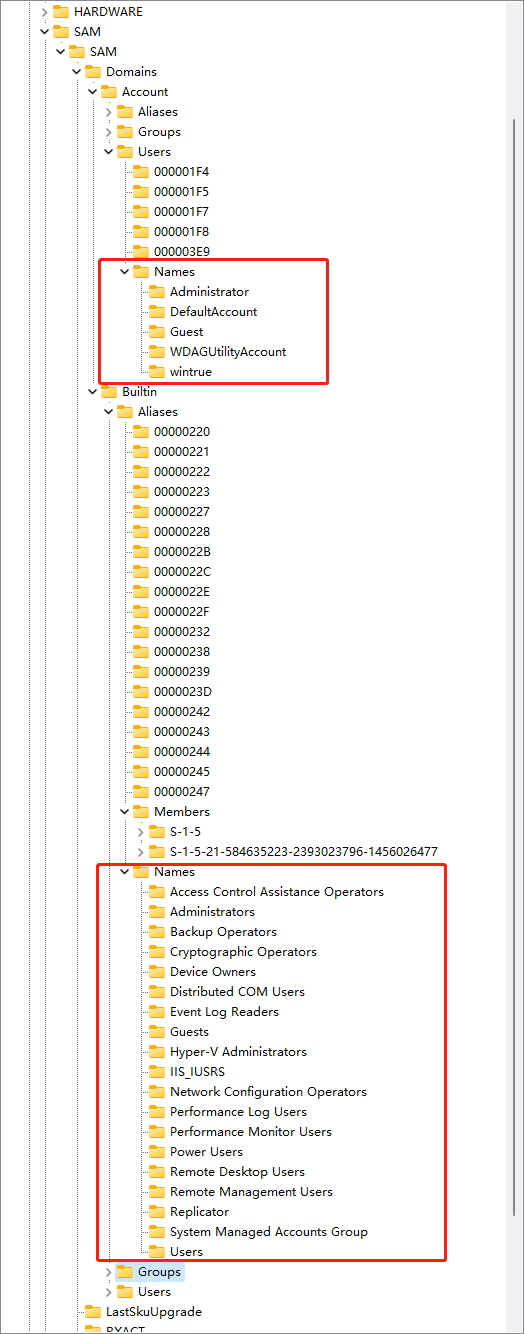The width and height of the screenshot is (524, 1334).
Task: Expand the Aliases key under Account
Action: point(108,112)
